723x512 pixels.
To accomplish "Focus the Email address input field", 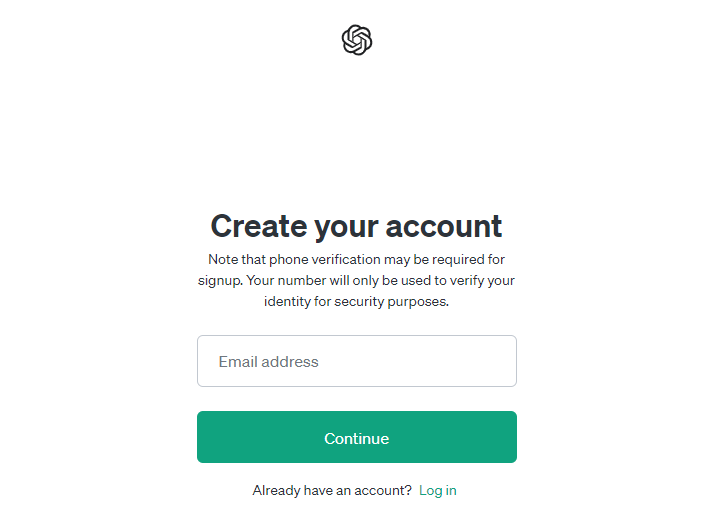I will point(357,361).
